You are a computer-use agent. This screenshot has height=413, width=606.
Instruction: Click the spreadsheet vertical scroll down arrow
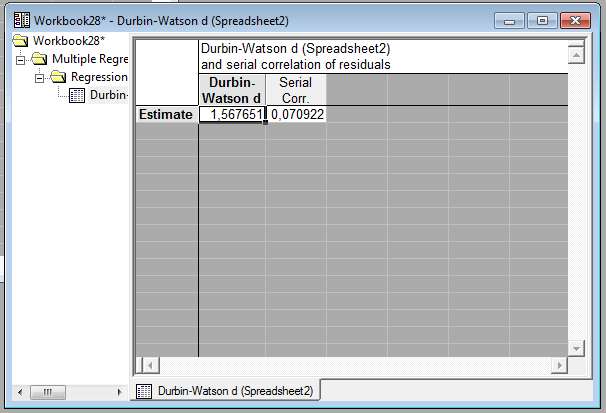click(x=576, y=348)
